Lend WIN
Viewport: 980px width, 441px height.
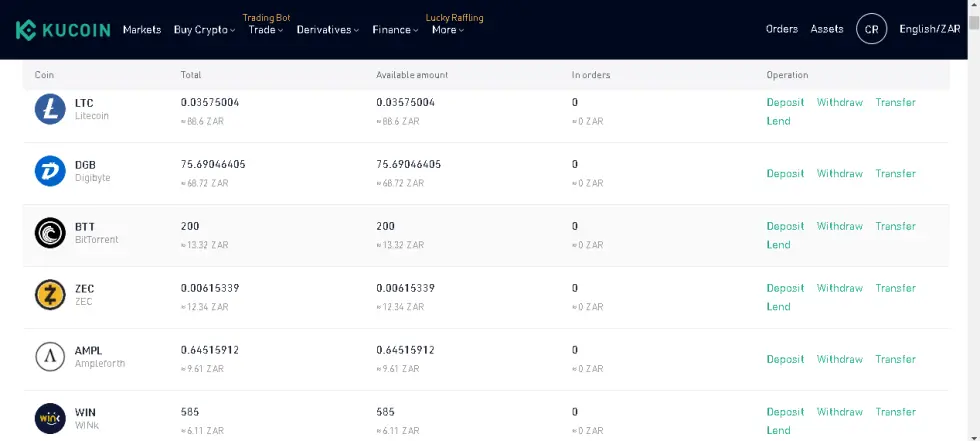click(778, 430)
